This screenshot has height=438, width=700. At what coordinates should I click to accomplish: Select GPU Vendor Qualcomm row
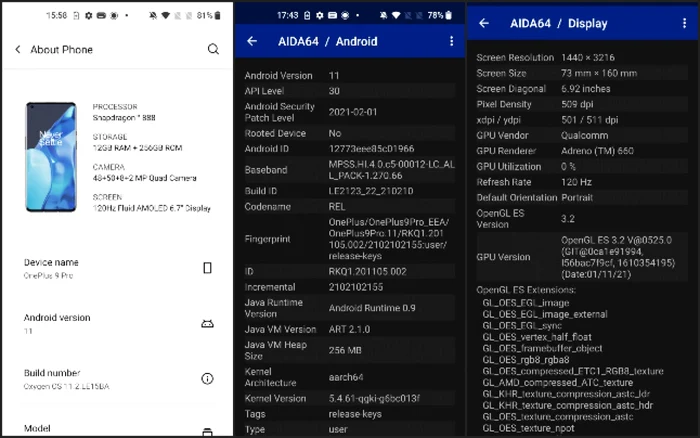pyautogui.click(x=582, y=135)
